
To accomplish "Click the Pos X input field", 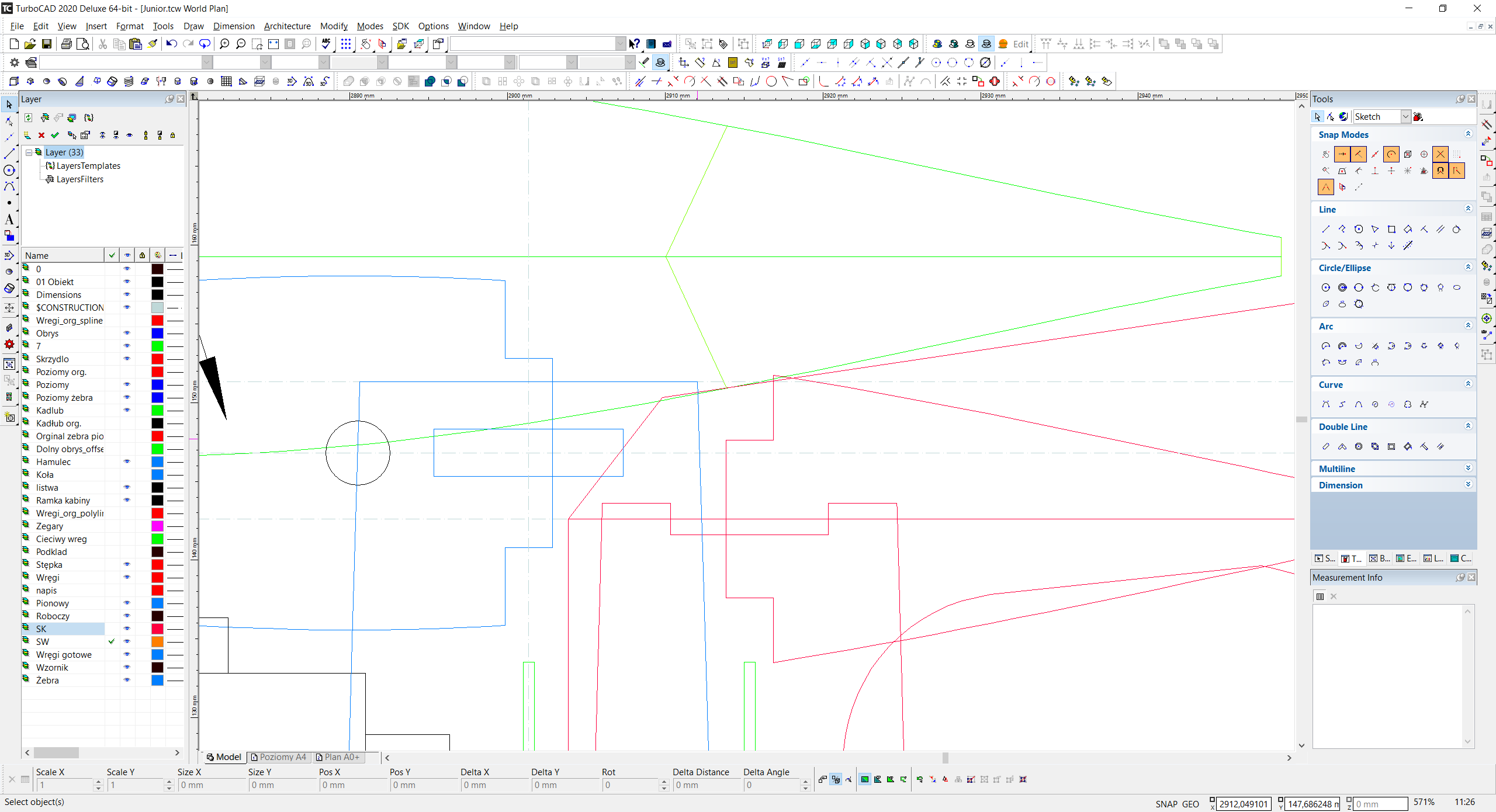I will 352,785.
